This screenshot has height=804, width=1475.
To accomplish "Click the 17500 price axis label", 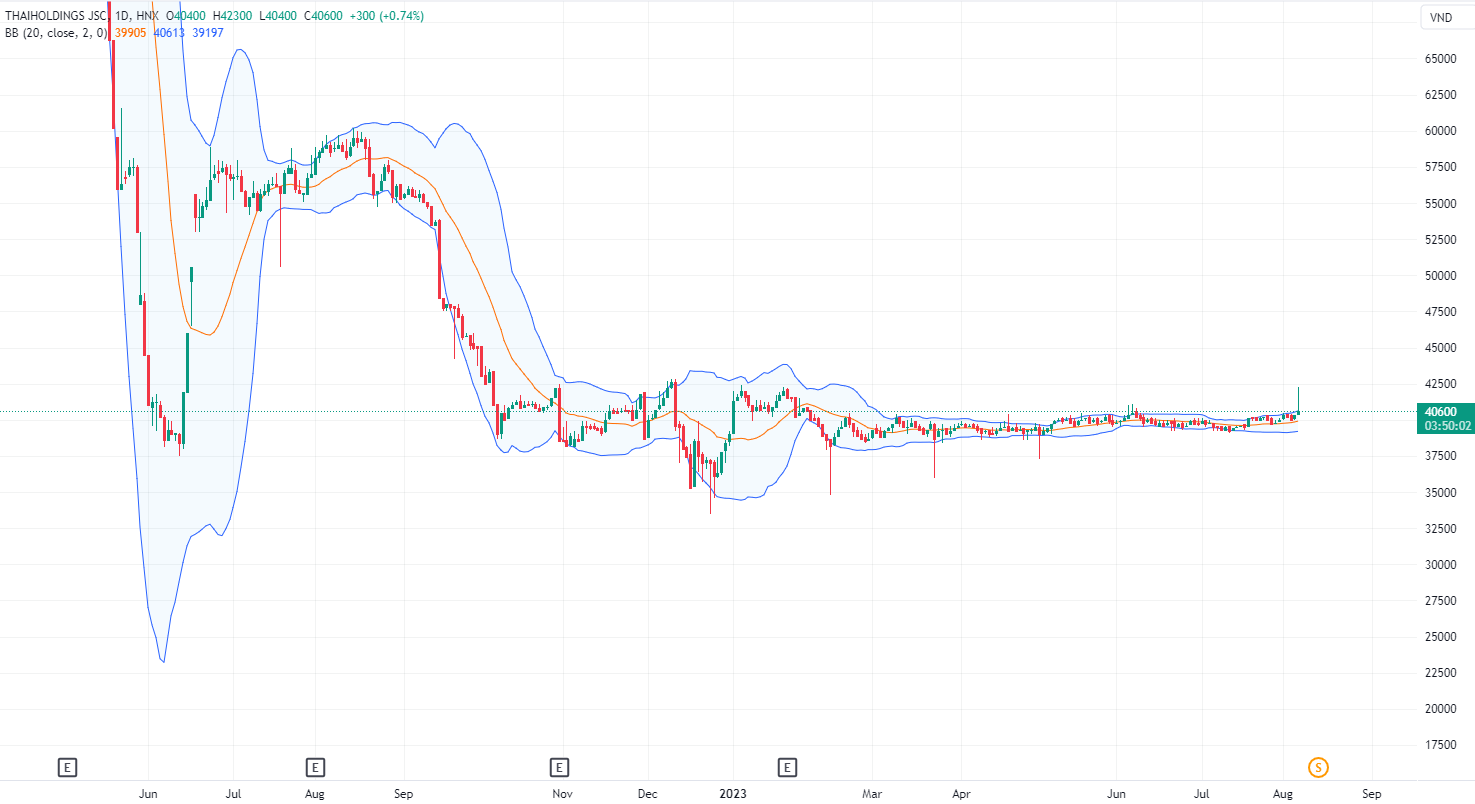I will (x=1440, y=745).
